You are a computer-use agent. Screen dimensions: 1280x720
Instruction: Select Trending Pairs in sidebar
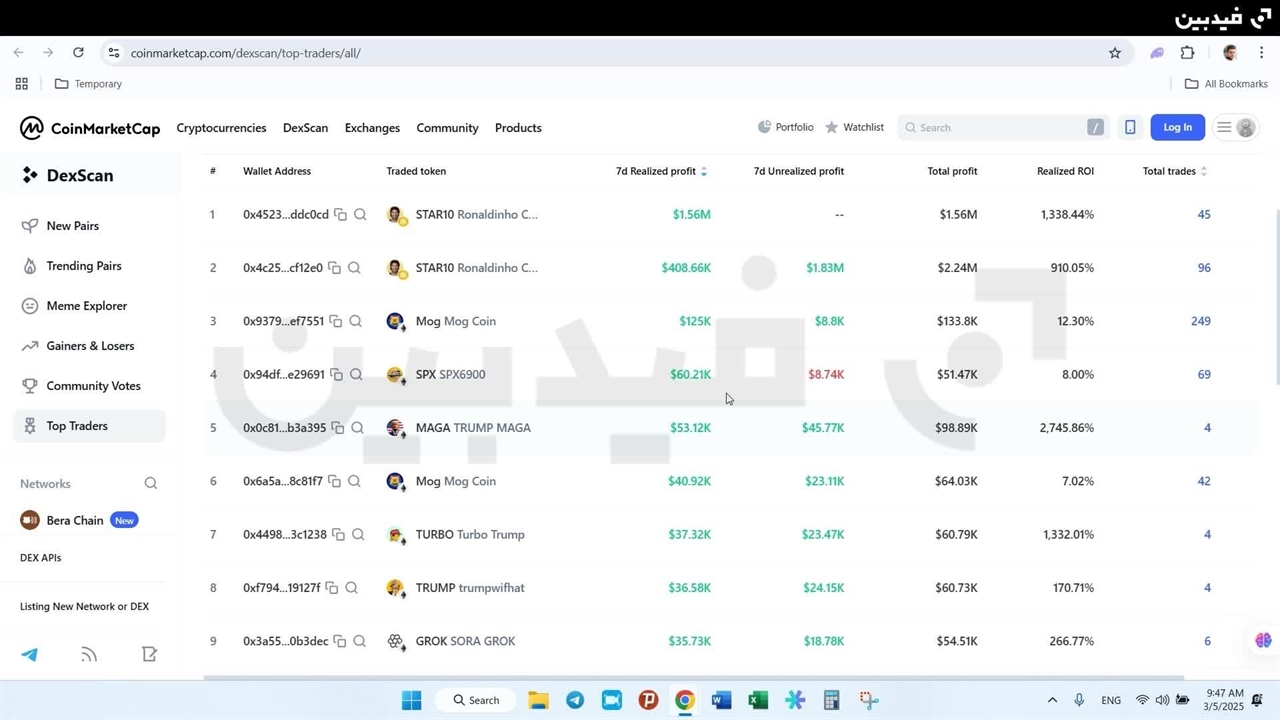point(83,266)
